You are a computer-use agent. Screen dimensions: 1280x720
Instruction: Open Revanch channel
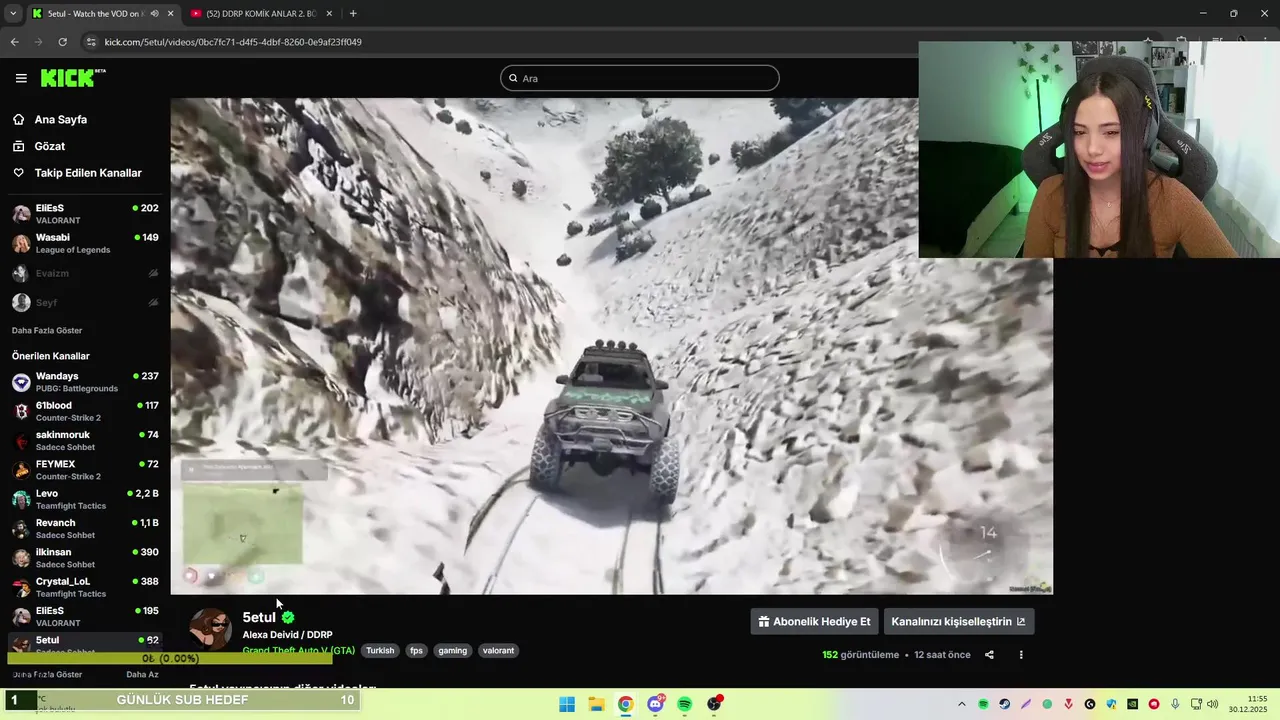pos(85,528)
